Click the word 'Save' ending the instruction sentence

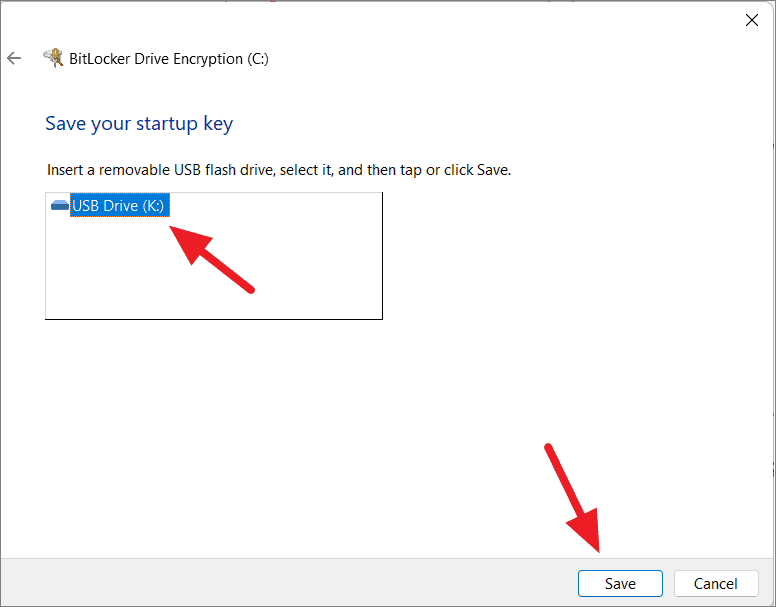(x=493, y=170)
